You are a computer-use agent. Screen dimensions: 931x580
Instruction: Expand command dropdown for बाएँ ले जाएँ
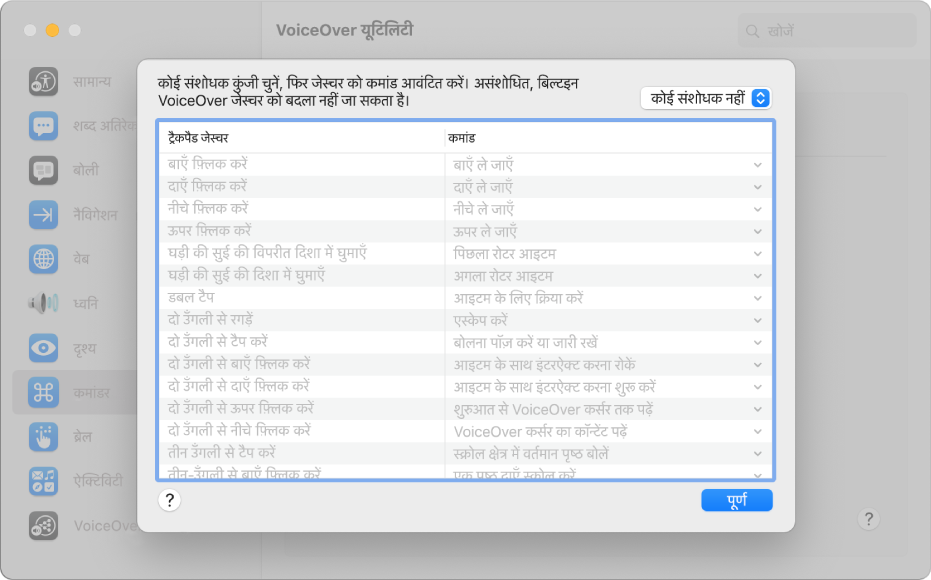[758, 165]
